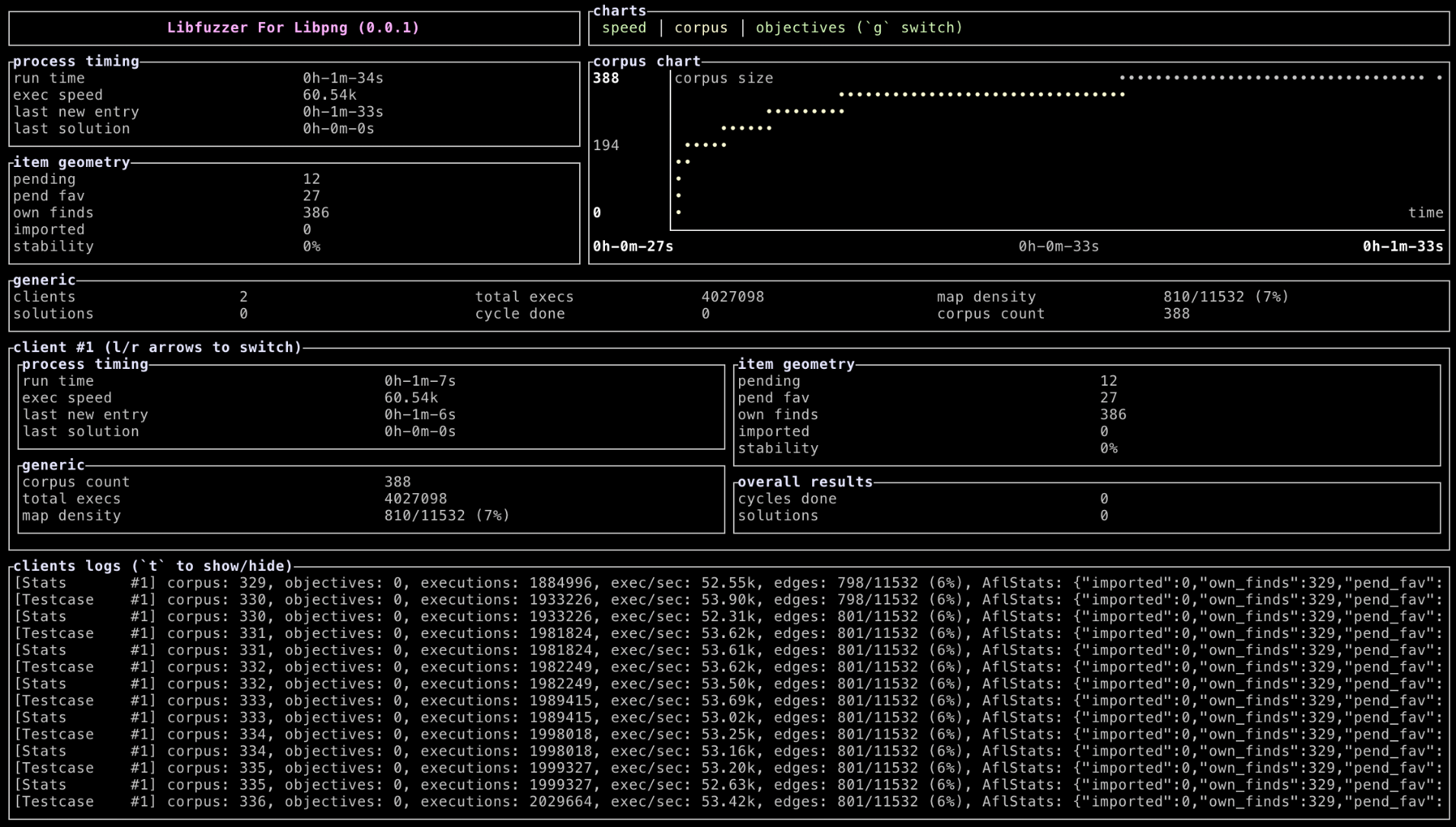The image size is (1456, 827).
Task: Click total execs value in top generic panel
Action: click(x=732, y=297)
